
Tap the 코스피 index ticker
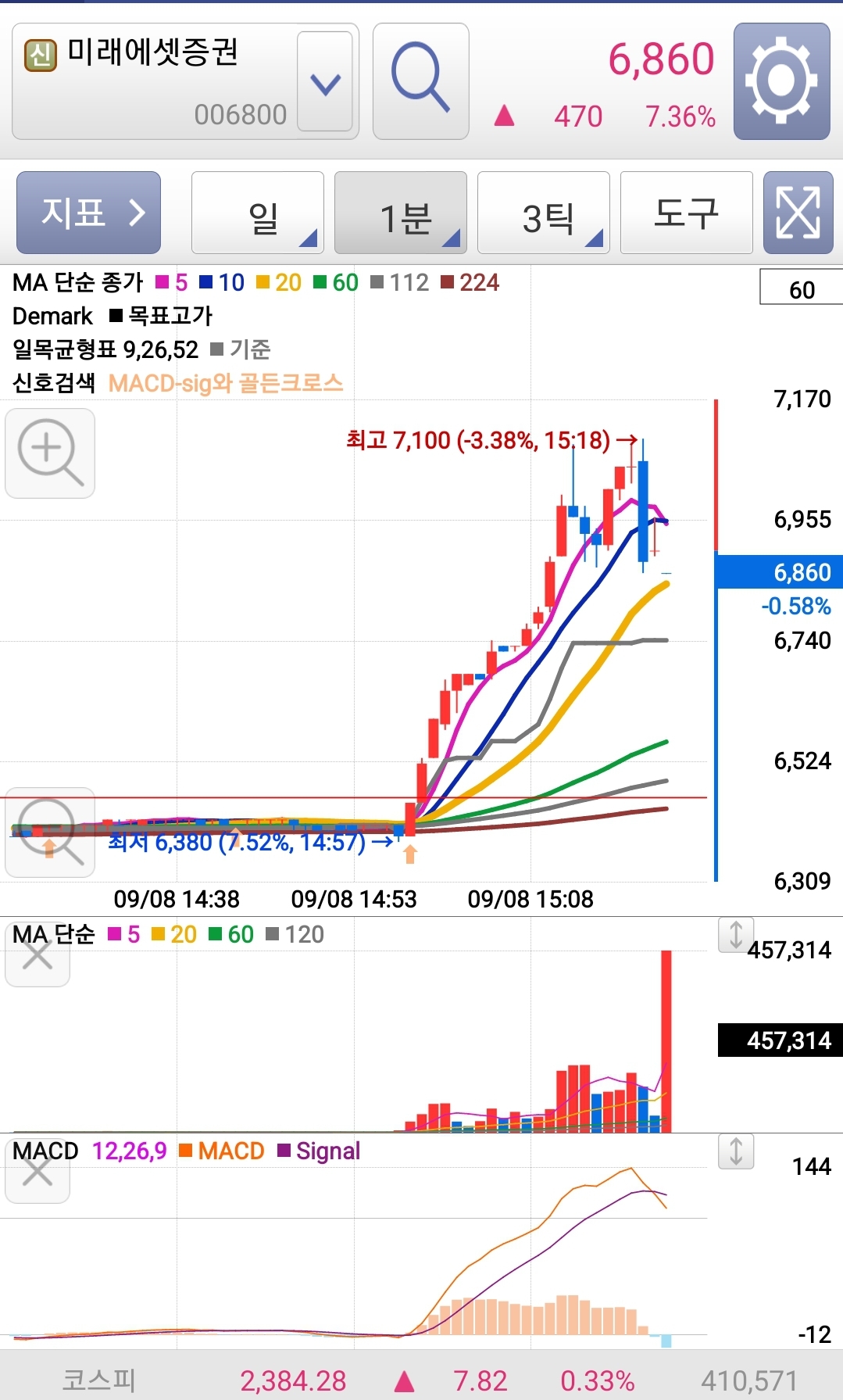tap(99, 1380)
